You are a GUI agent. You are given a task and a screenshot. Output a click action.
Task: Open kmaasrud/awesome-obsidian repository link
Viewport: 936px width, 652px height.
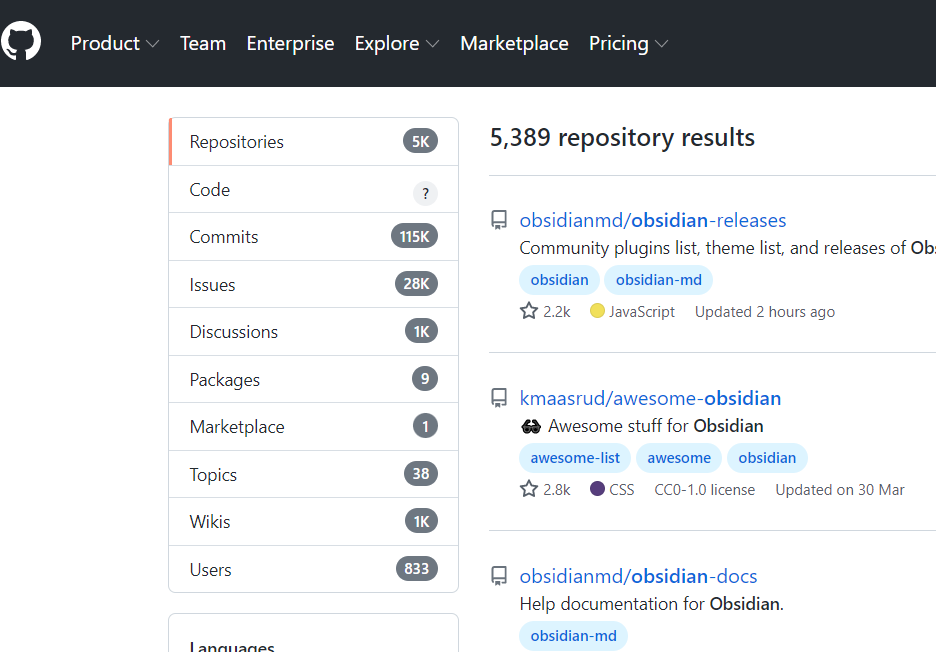point(650,398)
